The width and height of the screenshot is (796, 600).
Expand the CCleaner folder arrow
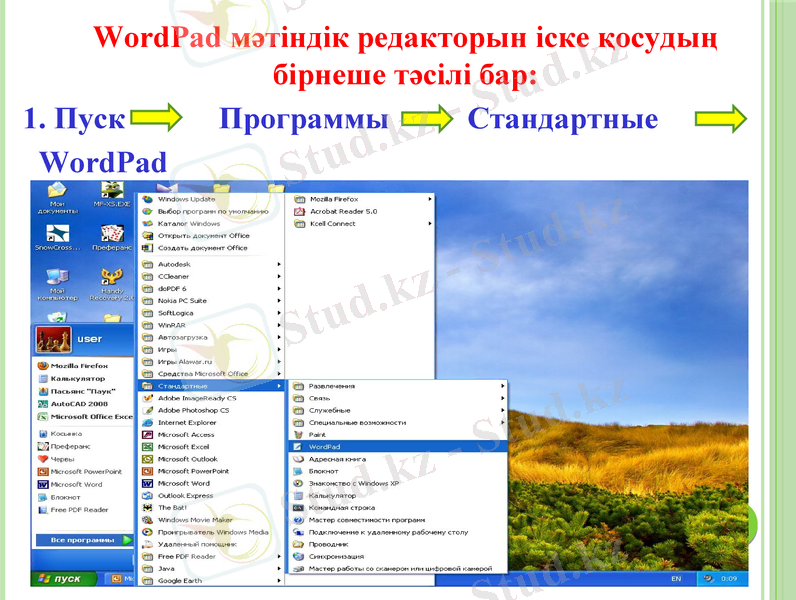(x=279, y=276)
